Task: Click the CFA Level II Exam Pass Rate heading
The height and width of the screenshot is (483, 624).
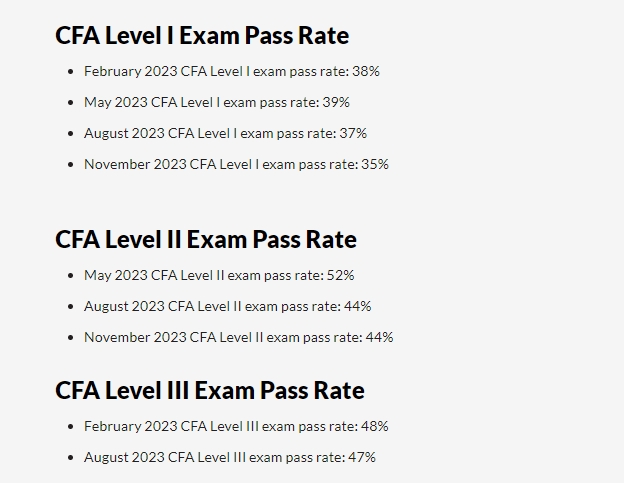Action: 206,239
